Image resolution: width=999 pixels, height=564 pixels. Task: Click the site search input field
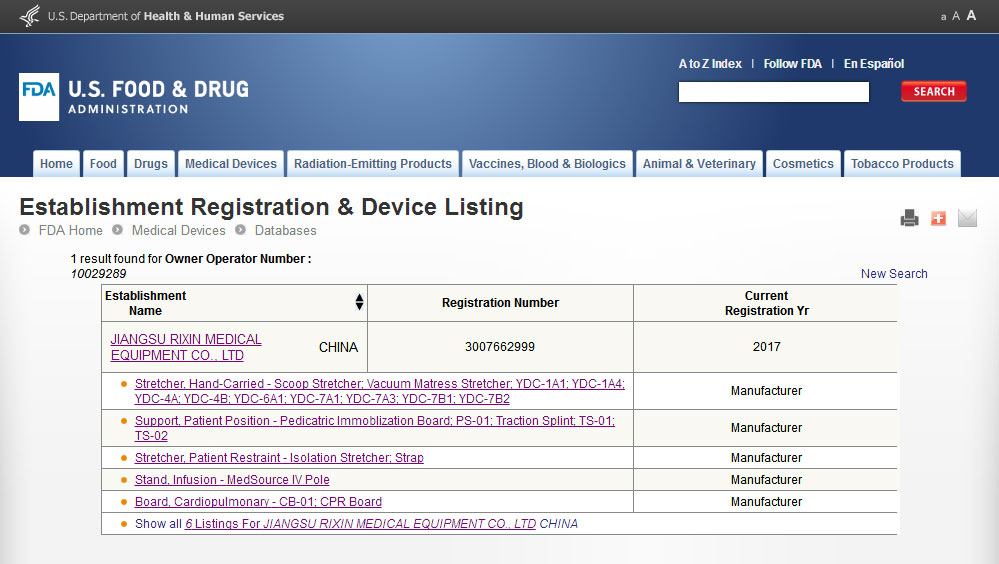click(773, 92)
